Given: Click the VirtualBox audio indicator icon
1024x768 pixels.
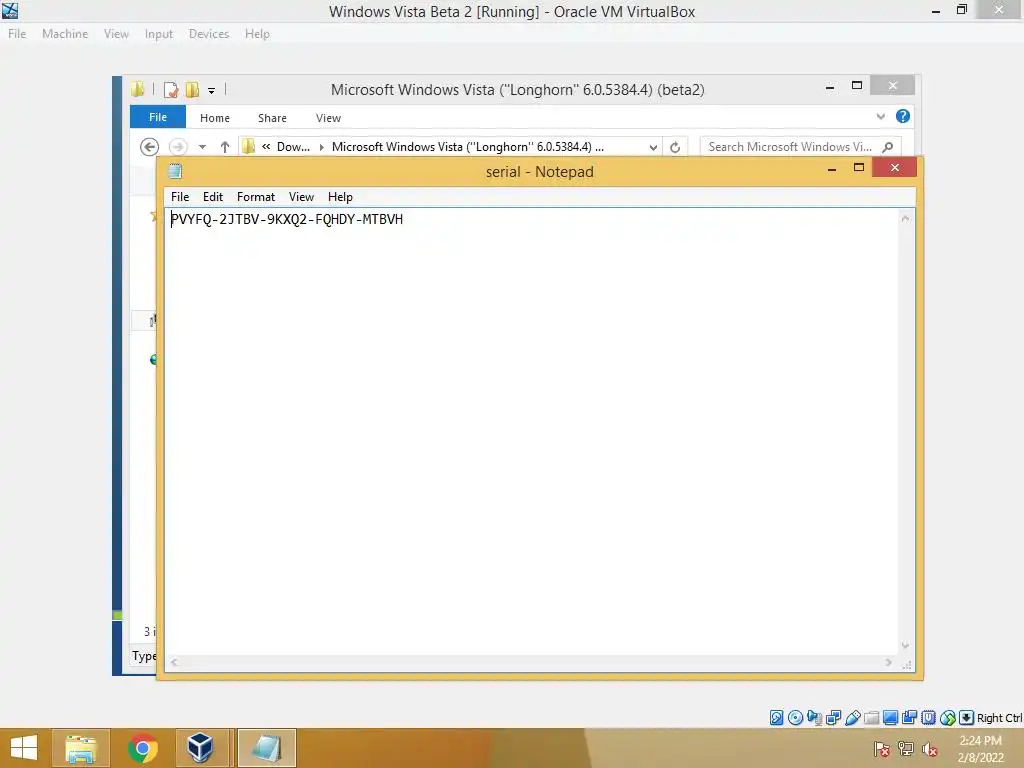Looking at the screenshot, I should click(814, 718).
